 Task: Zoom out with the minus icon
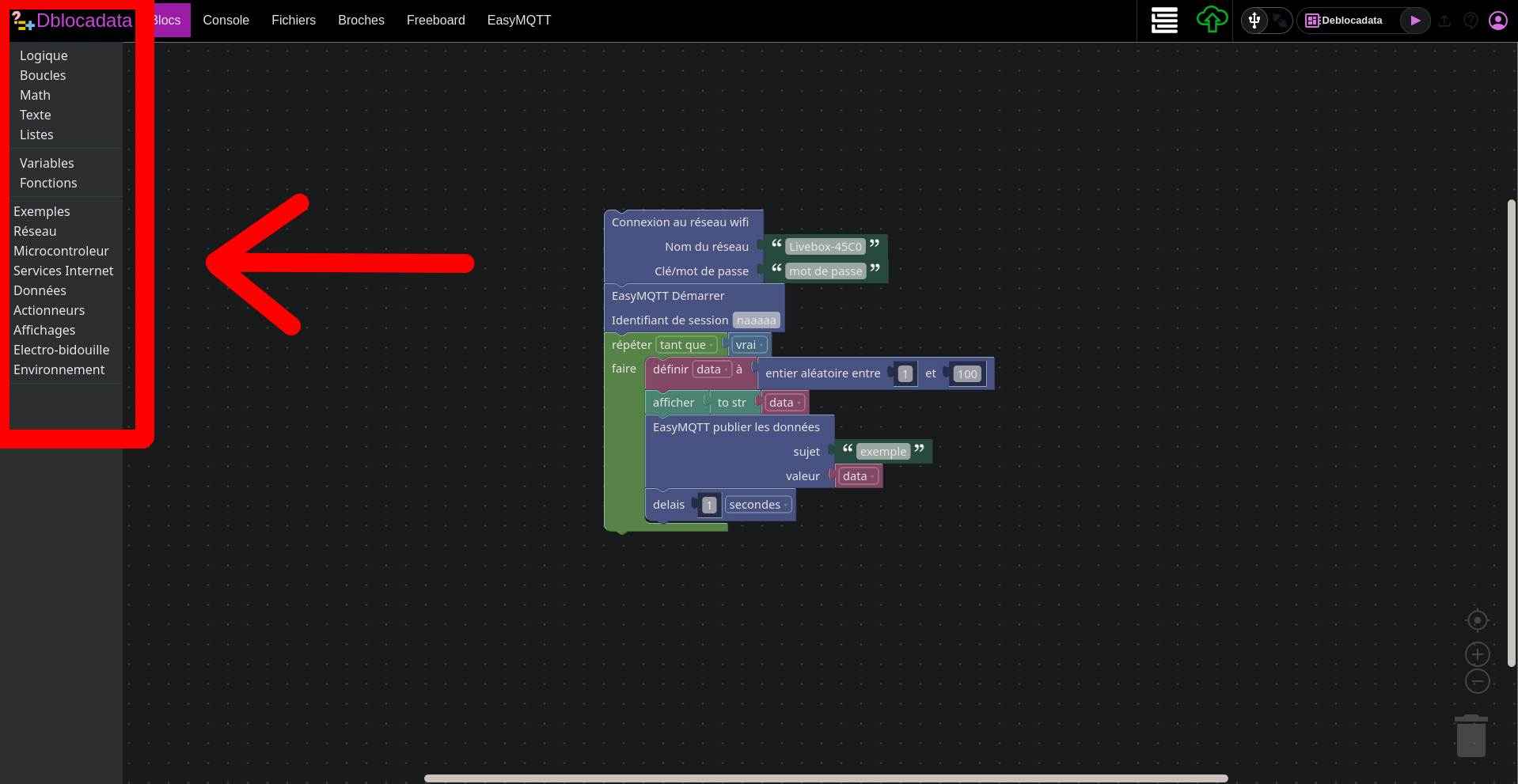point(1477,681)
